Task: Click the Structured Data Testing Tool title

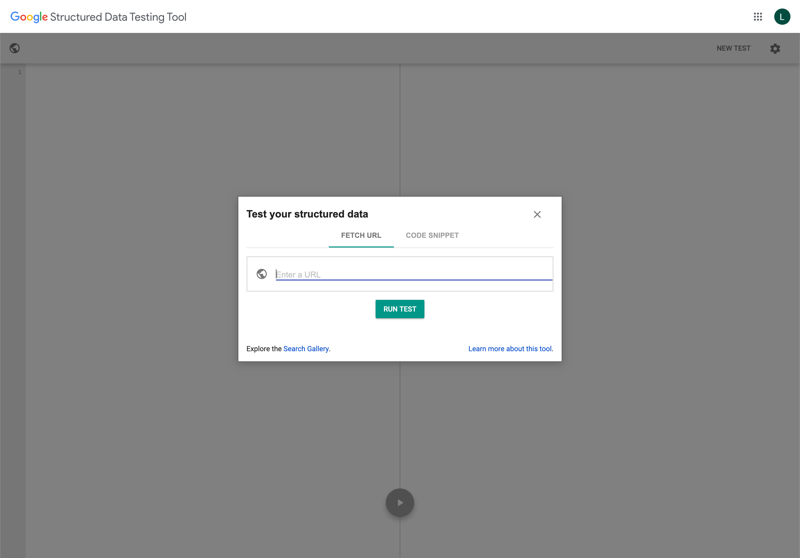Action: [119, 17]
